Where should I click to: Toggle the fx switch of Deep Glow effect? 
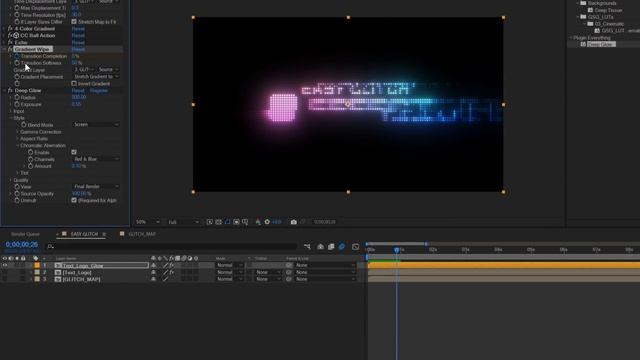(10, 91)
